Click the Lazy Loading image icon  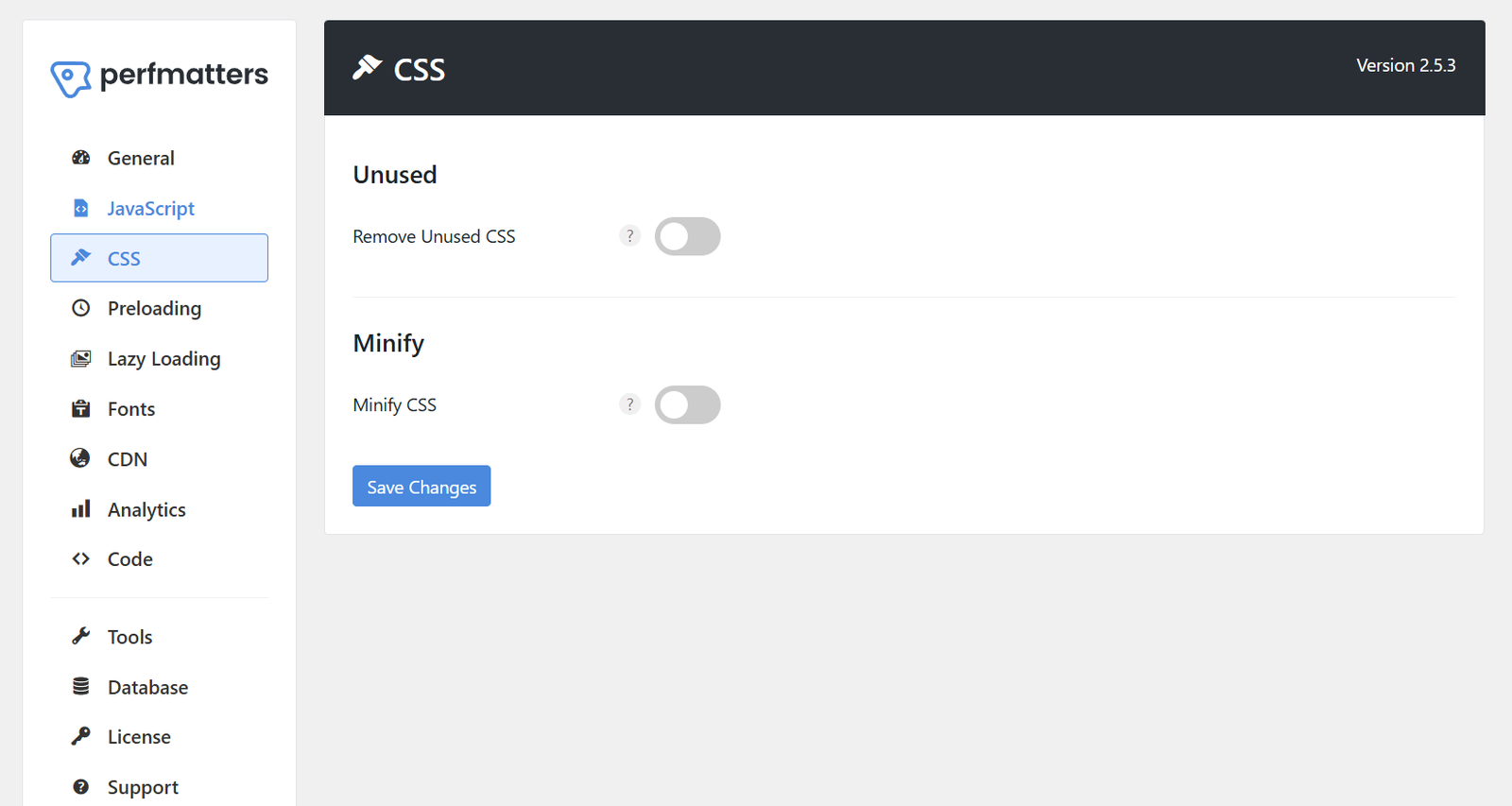click(x=81, y=358)
